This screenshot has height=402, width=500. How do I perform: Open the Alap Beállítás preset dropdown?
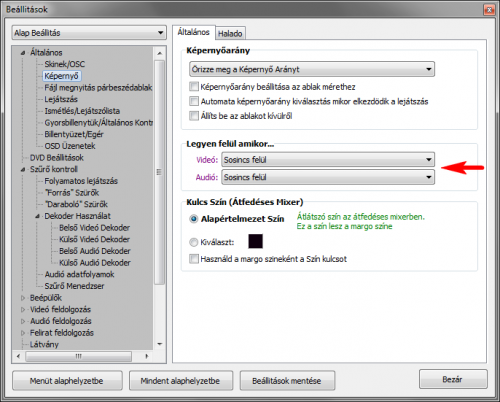point(89,33)
